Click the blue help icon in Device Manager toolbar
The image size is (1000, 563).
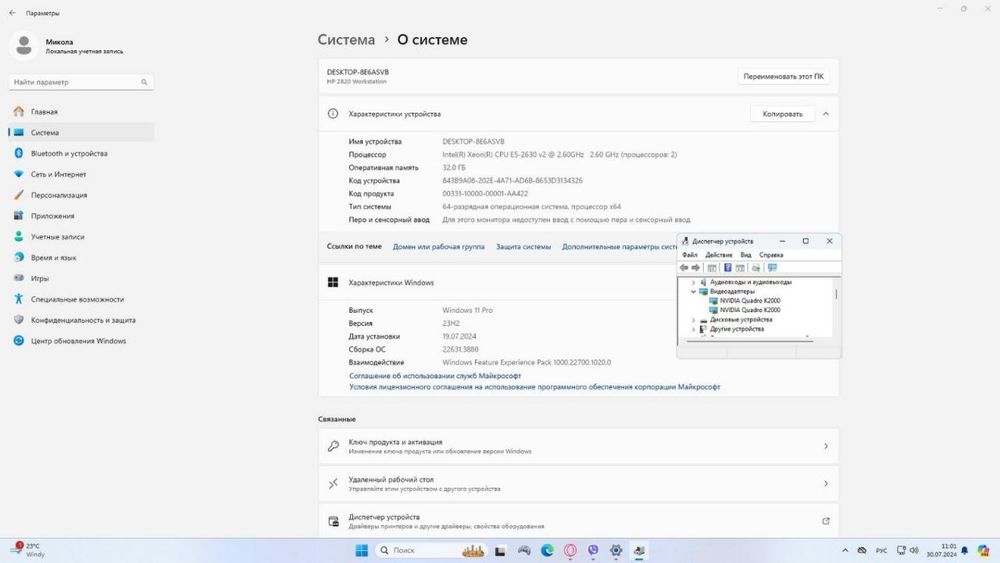tap(727, 268)
